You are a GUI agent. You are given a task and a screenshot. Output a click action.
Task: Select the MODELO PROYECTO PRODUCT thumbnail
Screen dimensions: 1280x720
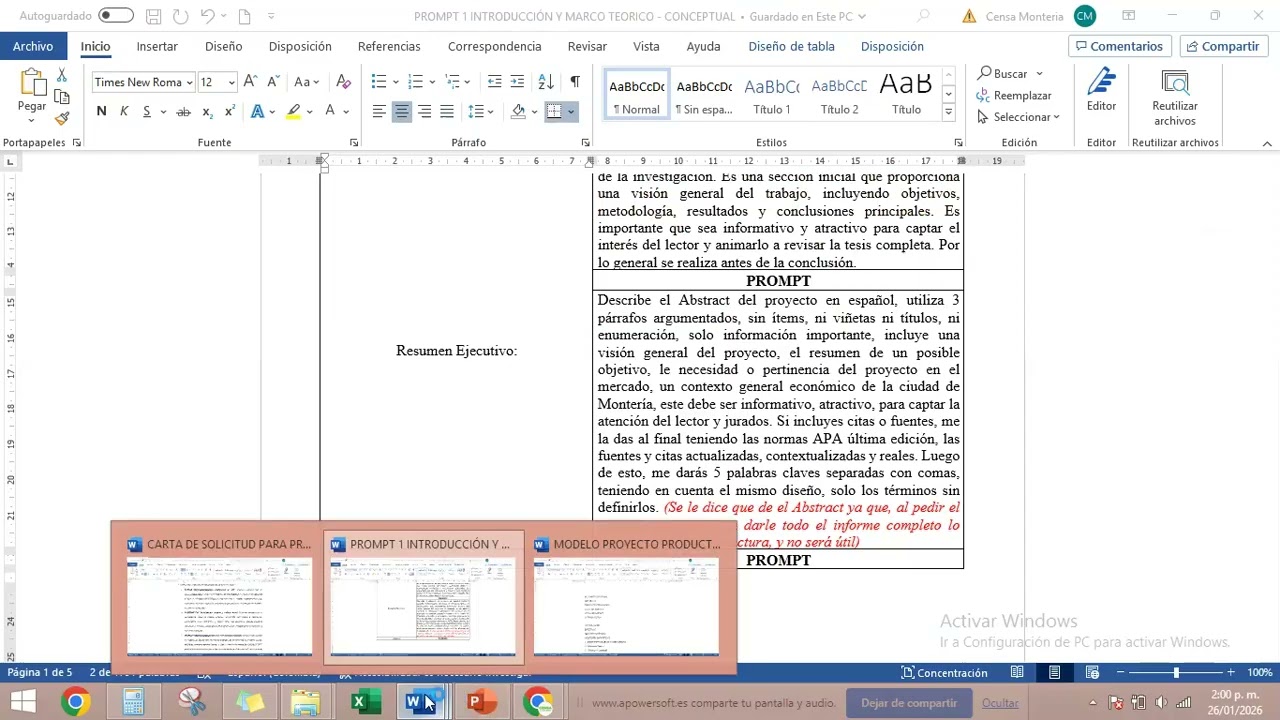tap(626, 596)
